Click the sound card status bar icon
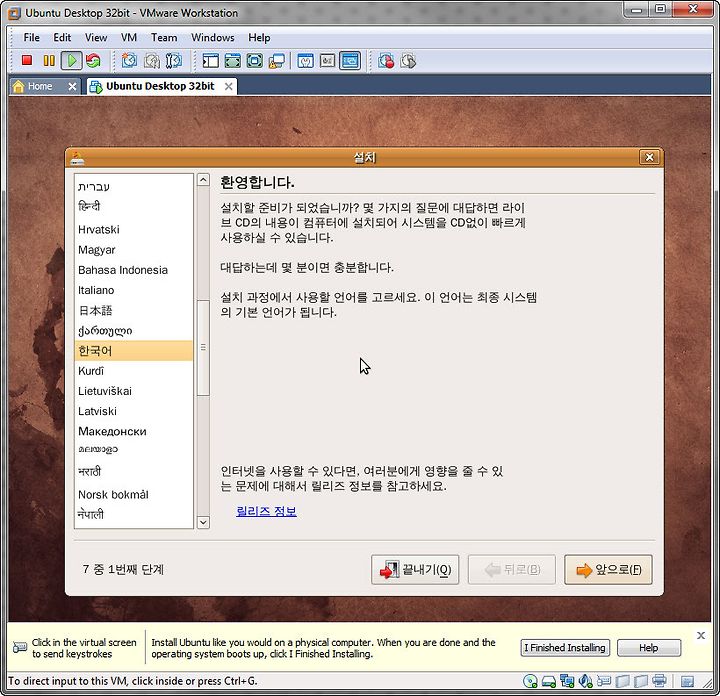Viewport: 720px width, 696px height. [x=585, y=681]
